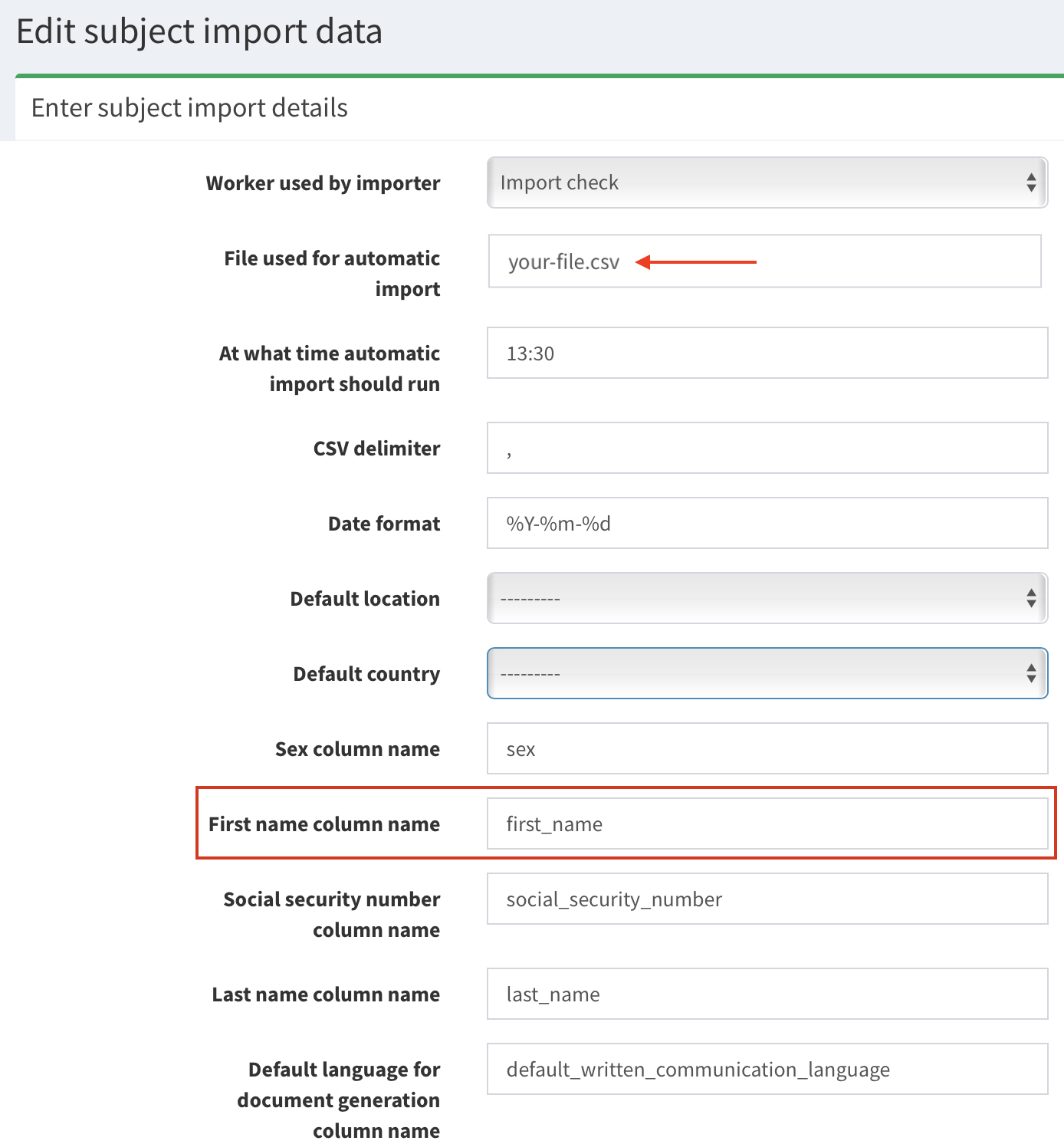Image resolution: width=1064 pixels, height=1144 pixels.
Task: Click the Date format field with %Y-%m-%d
Action: (x=767, y=523)
